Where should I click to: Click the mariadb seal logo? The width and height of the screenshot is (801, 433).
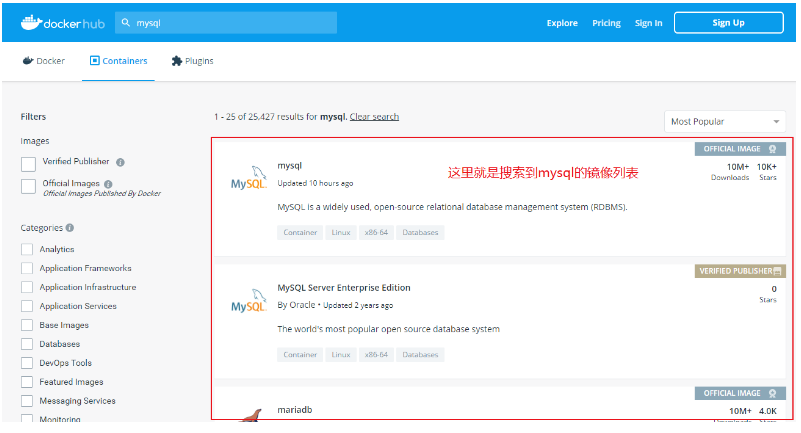(251, 415)
